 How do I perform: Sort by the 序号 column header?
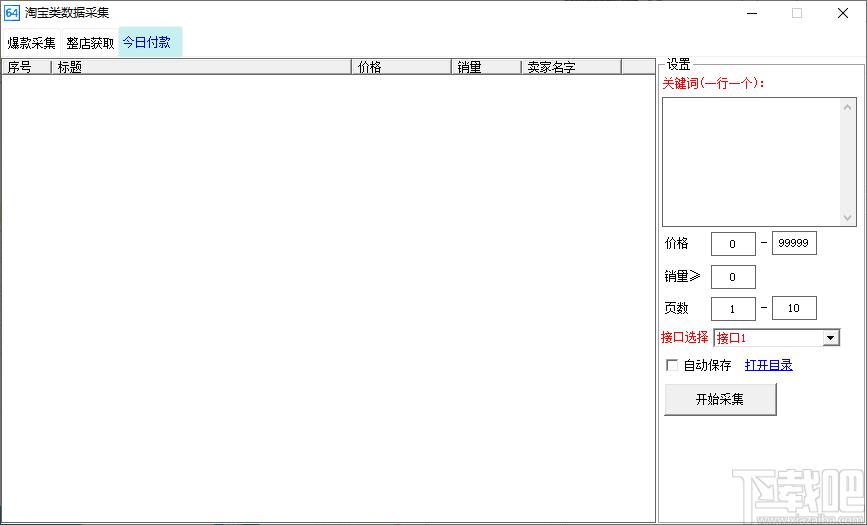click(x=27, y=67)
